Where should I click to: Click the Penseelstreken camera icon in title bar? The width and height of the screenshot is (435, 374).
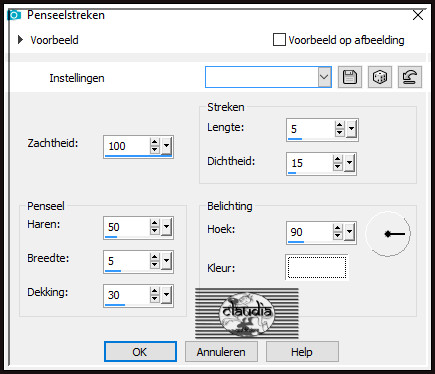coord(15,15)
